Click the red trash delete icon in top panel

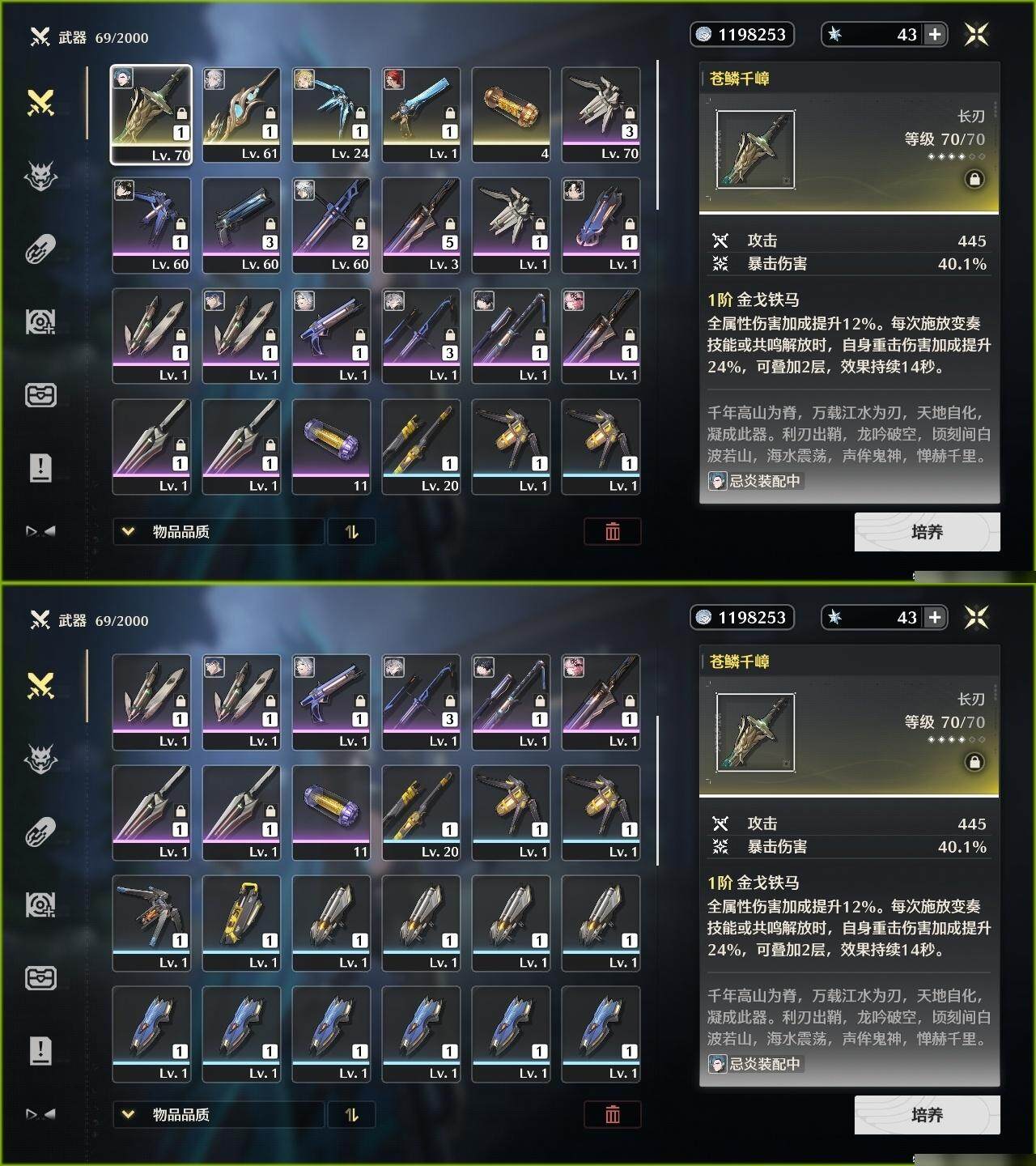[613, 531]
